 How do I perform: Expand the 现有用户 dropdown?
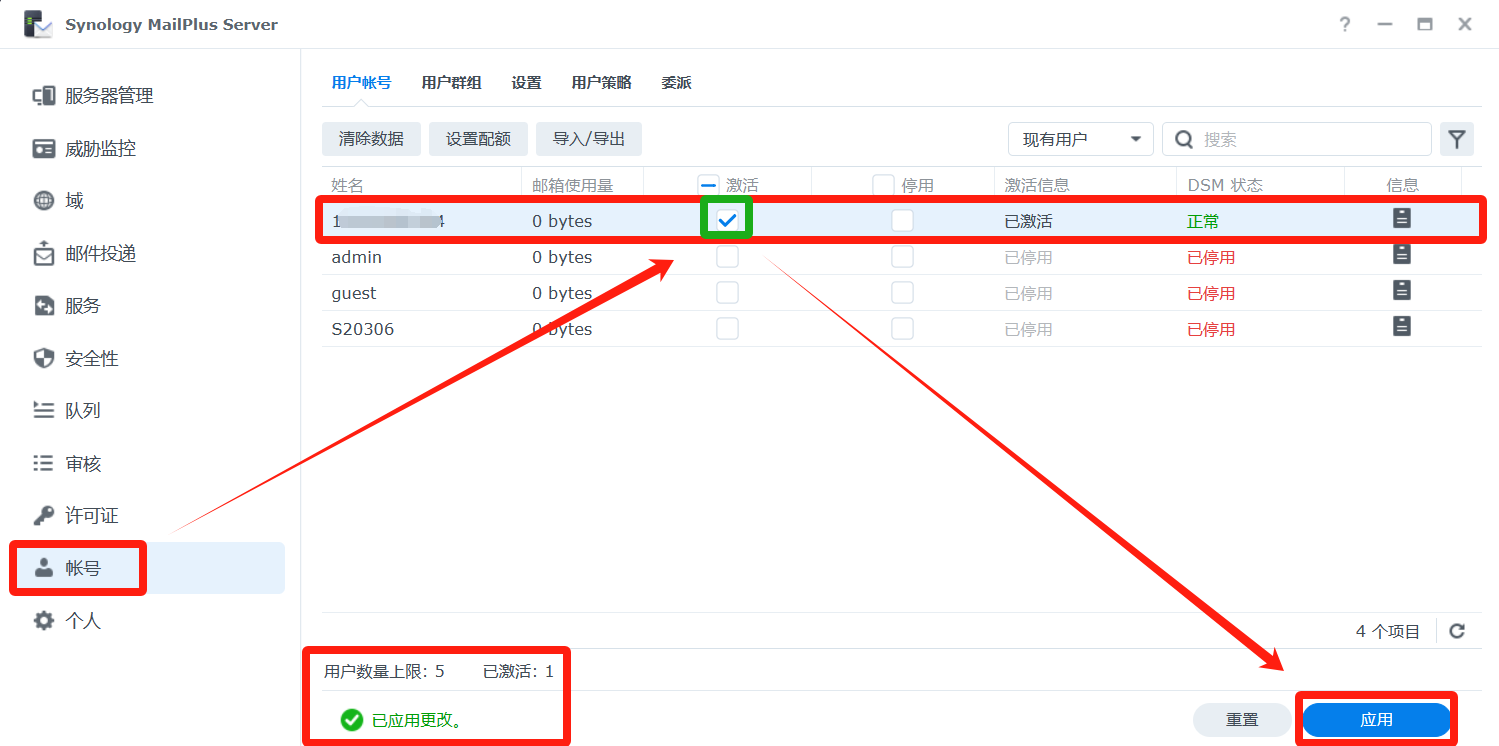pos(1080,140)
